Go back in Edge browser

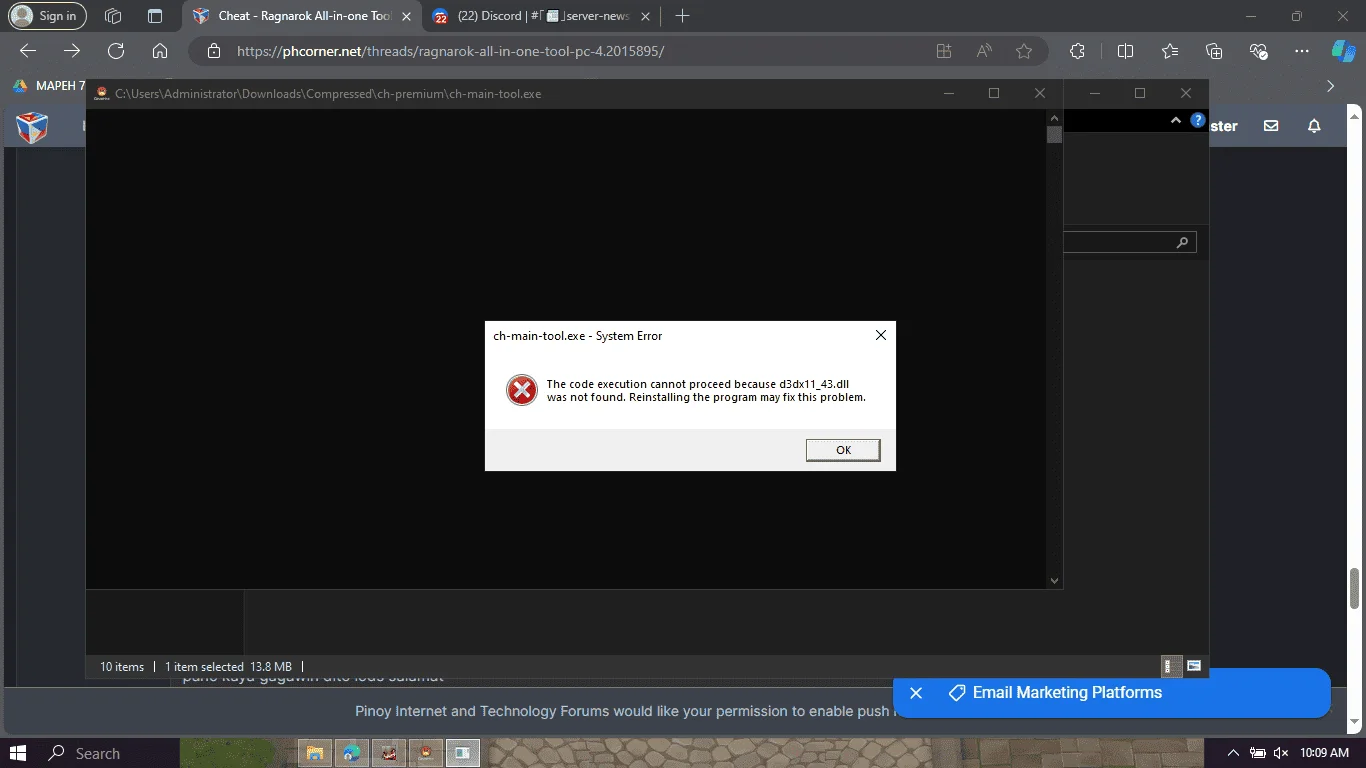(28, 51)
